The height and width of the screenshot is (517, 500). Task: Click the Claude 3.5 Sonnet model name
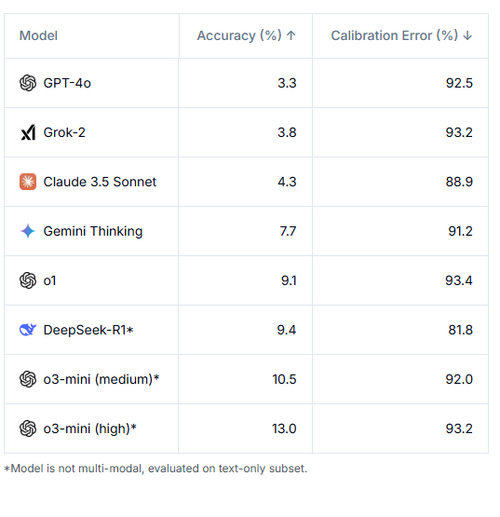point(100,182)
